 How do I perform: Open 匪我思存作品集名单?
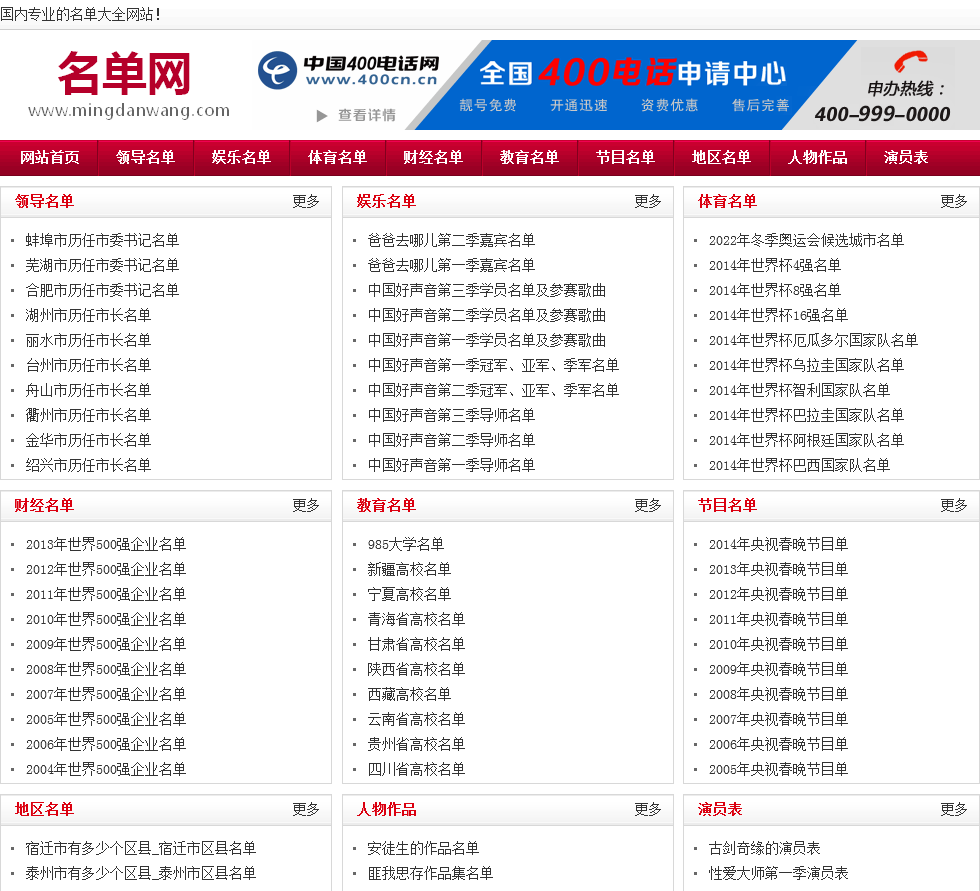coord(430,874)
